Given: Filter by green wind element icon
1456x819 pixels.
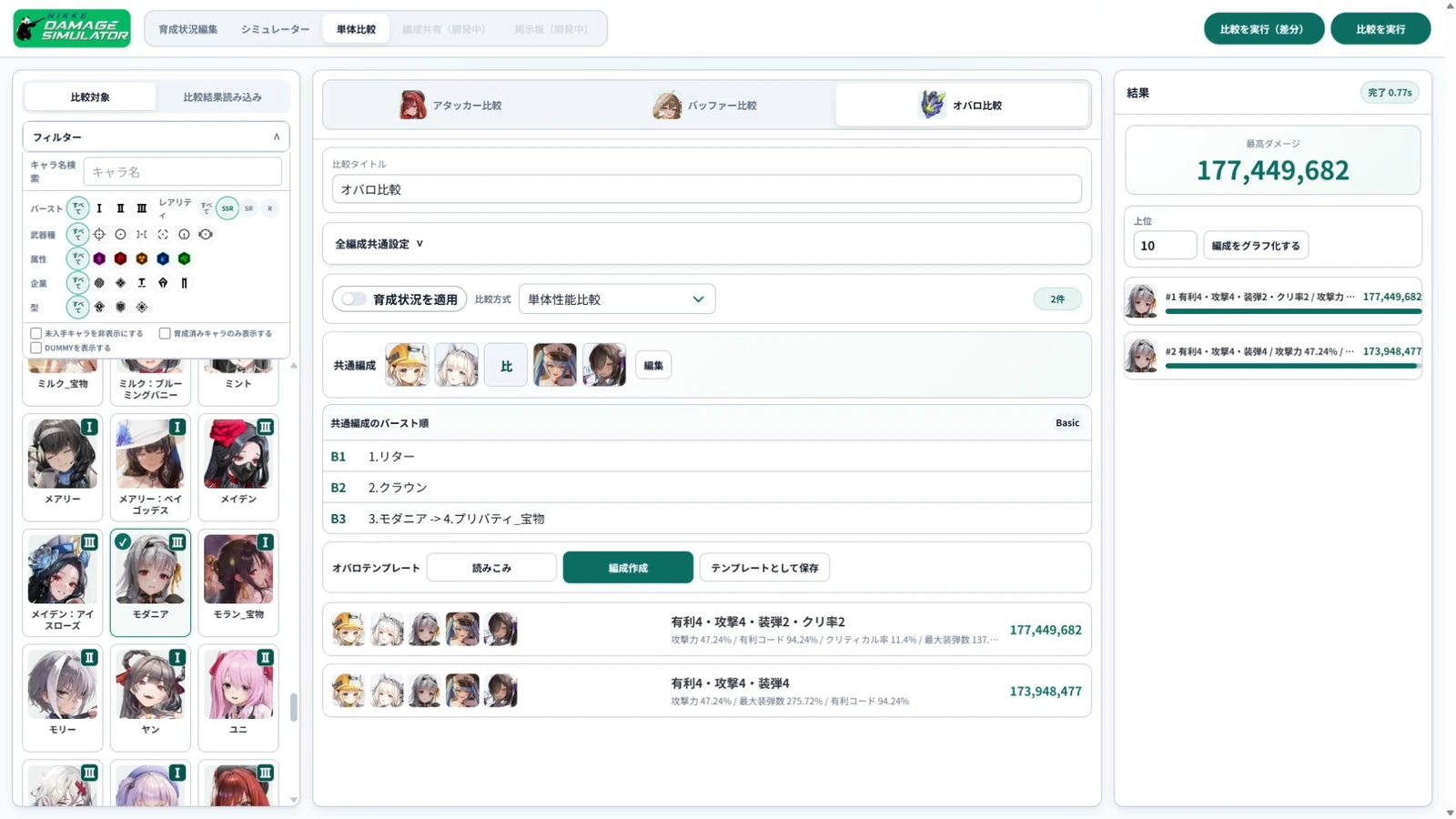Looking at the screenshot, I should [x=184, y=258].
